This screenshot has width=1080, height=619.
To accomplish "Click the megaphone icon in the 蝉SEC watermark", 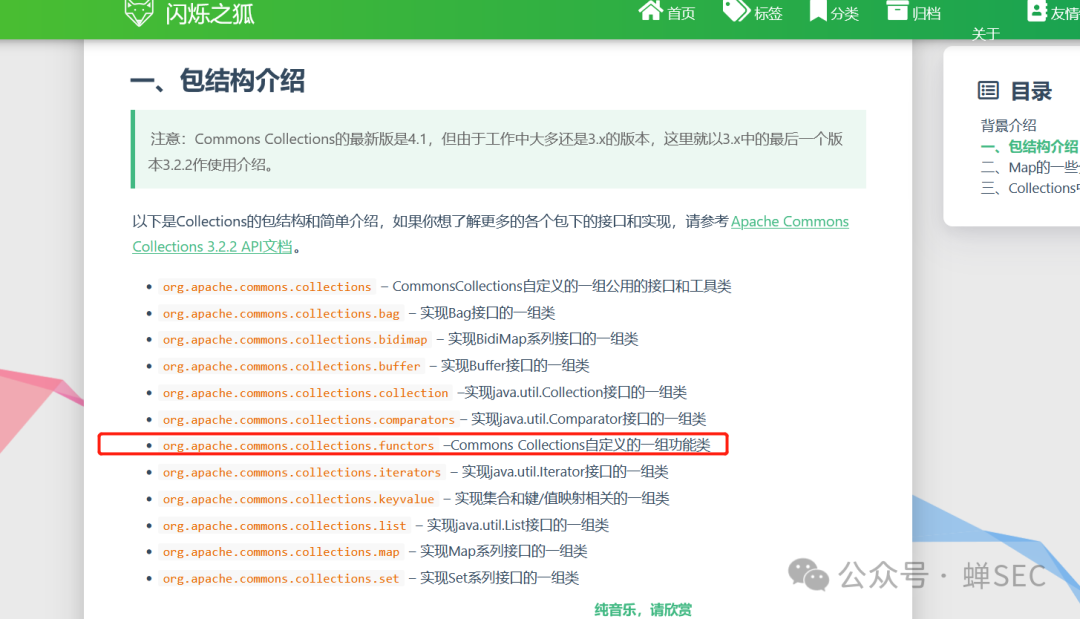I will (x=808, y=576).
